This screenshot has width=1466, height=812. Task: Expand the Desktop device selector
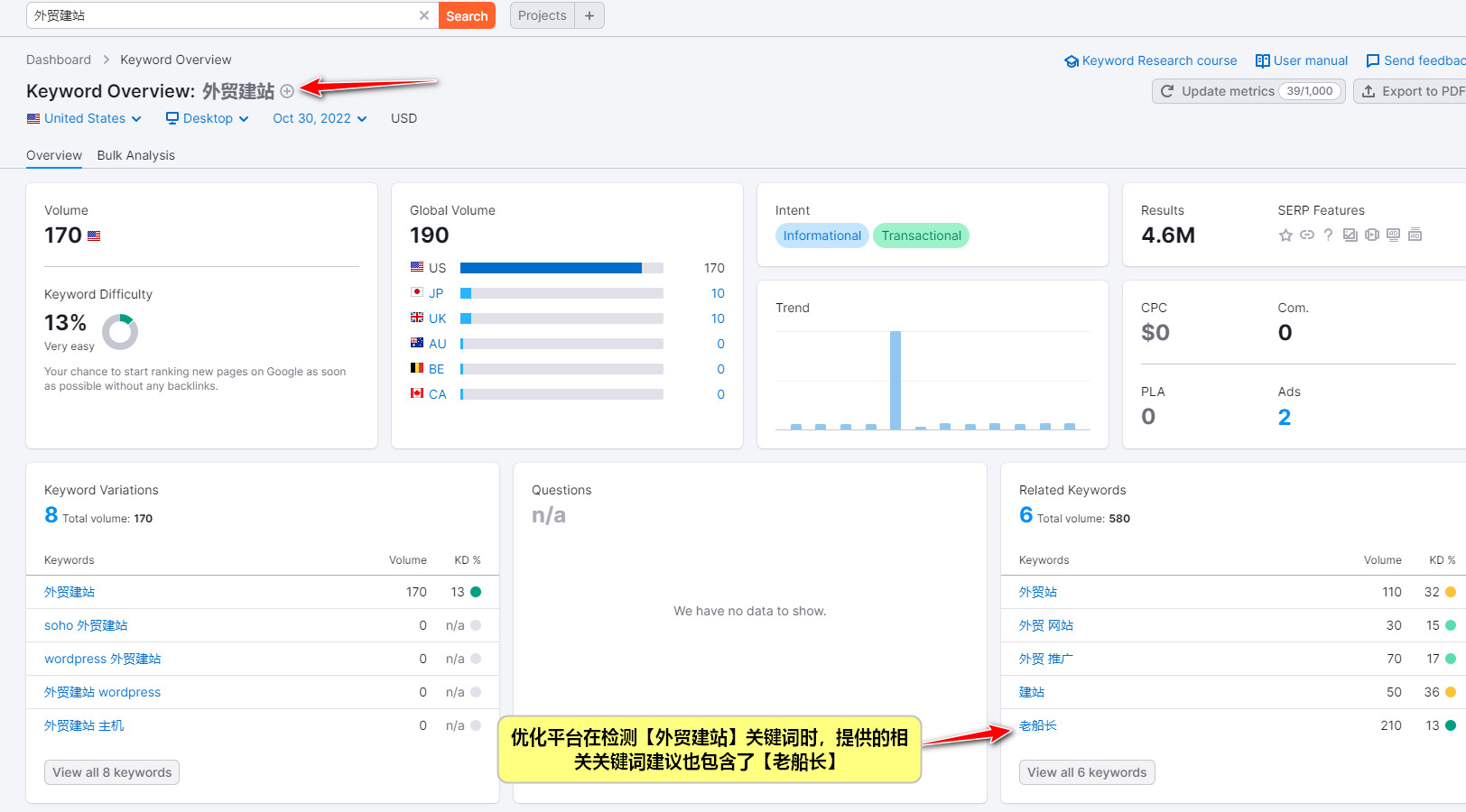tap(208, 118)
